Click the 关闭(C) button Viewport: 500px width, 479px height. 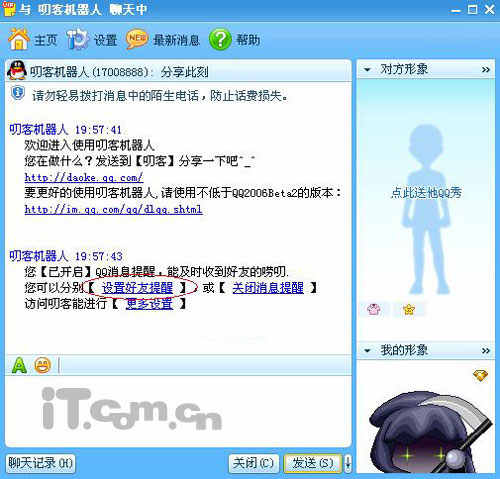(254, 463)
